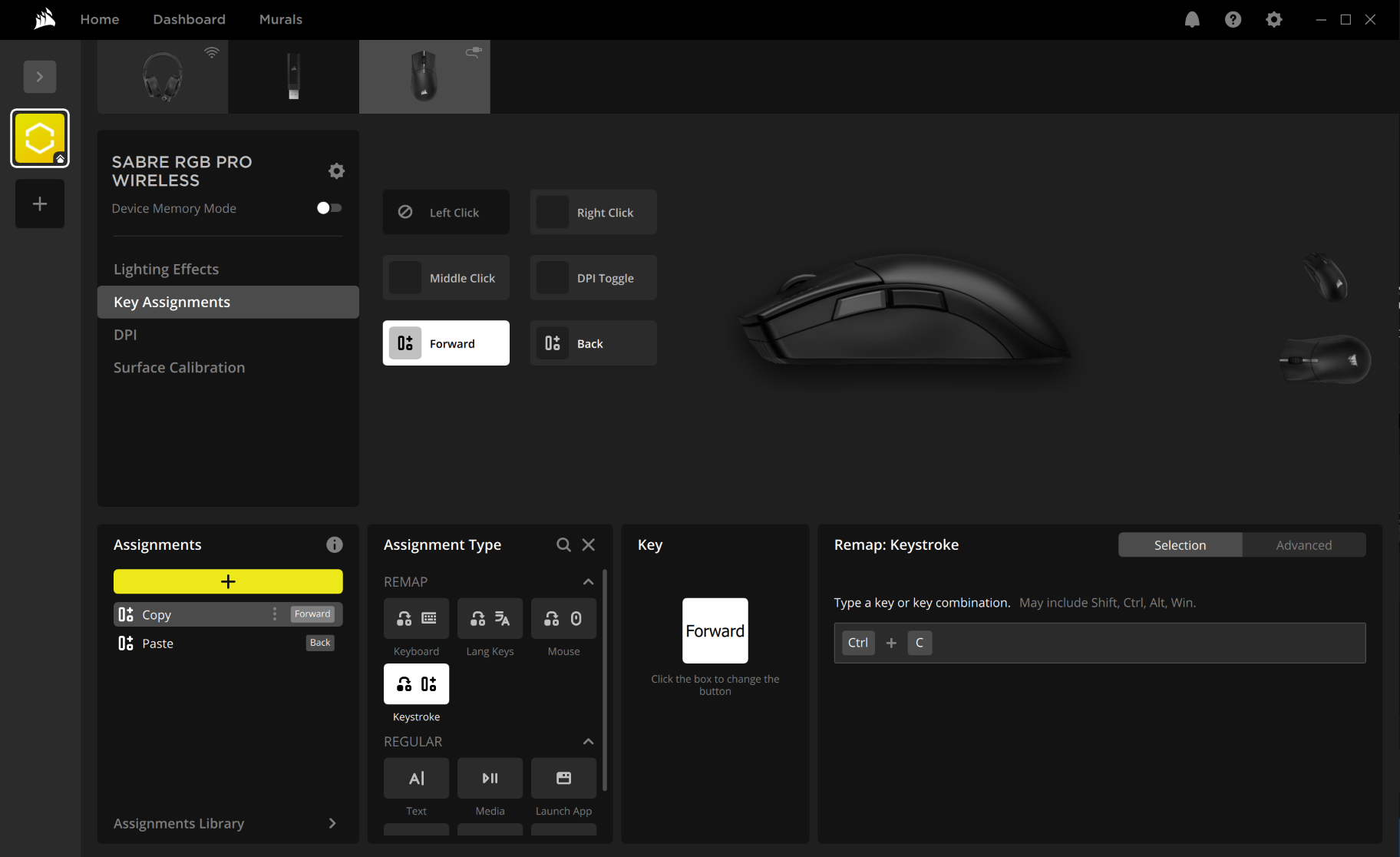Click the Forward key box to change button

[715, 630]
